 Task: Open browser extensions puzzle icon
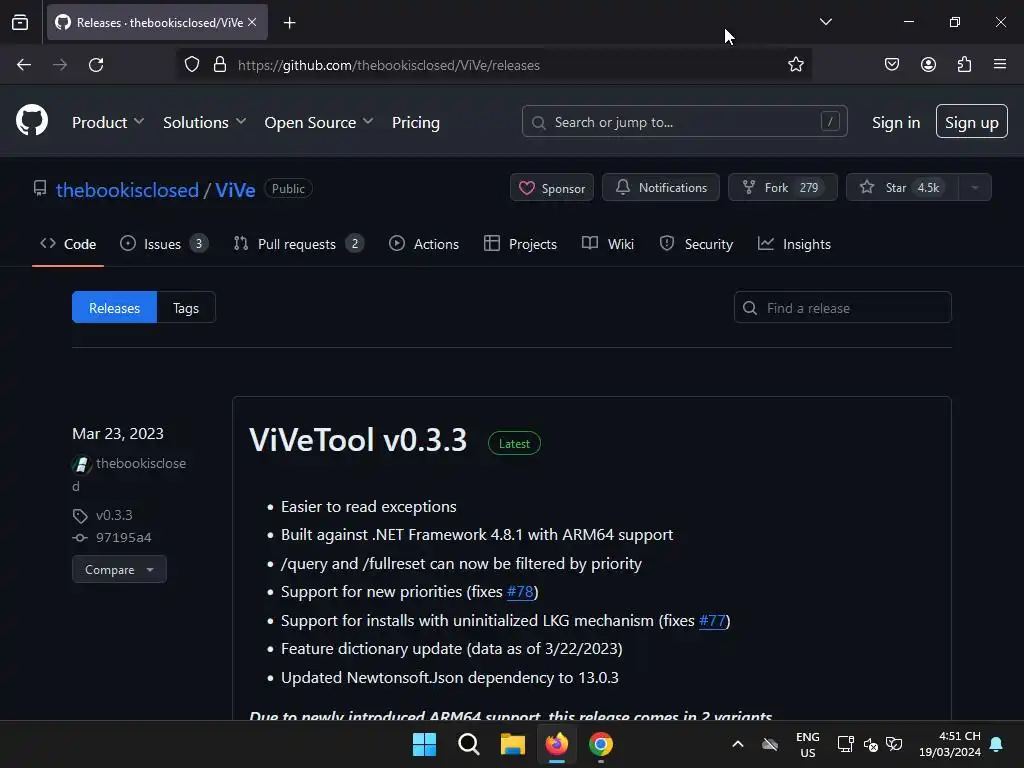coord(964,65)
